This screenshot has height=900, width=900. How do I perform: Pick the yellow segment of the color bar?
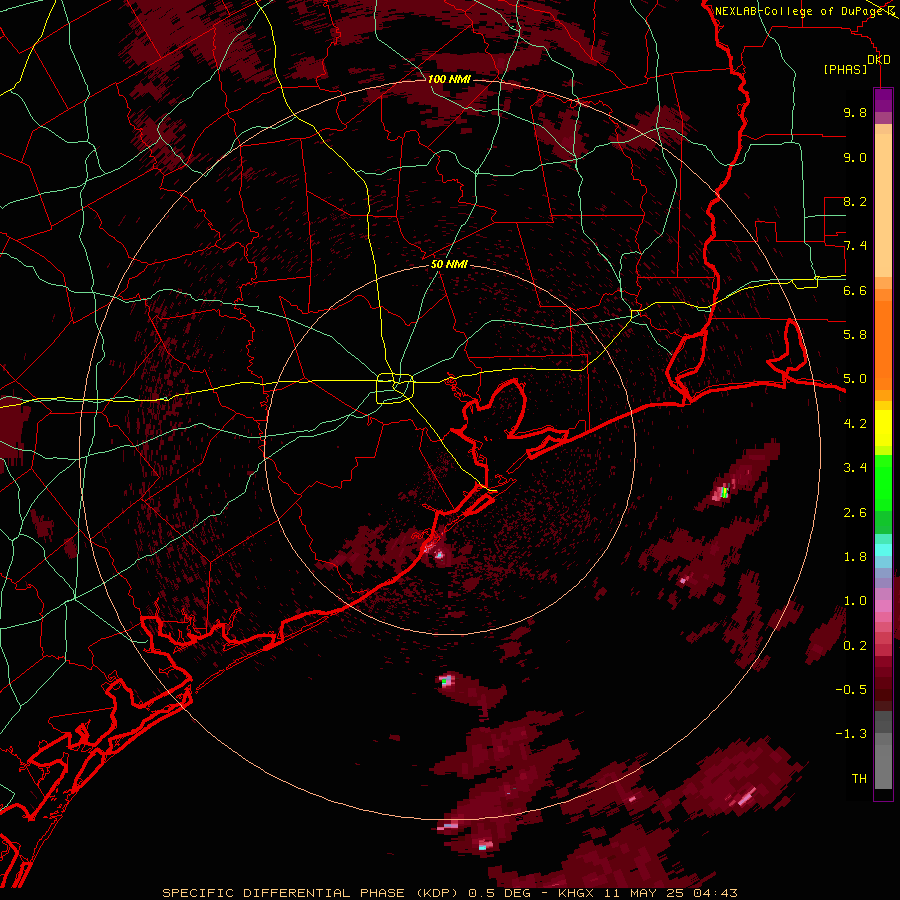click(883, 428)
